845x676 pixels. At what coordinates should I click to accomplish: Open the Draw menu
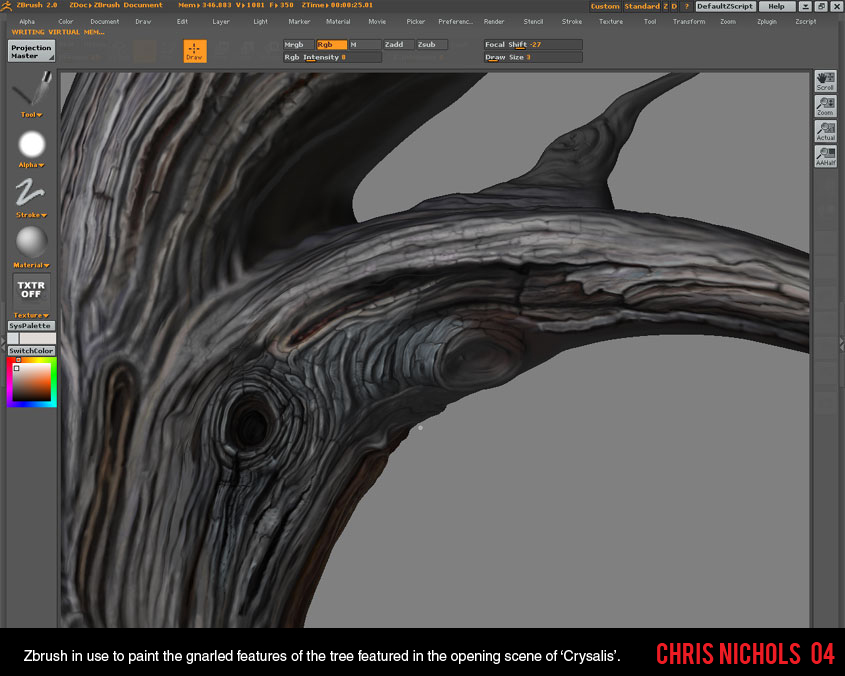pyautogui.click(x=143, y=22)
